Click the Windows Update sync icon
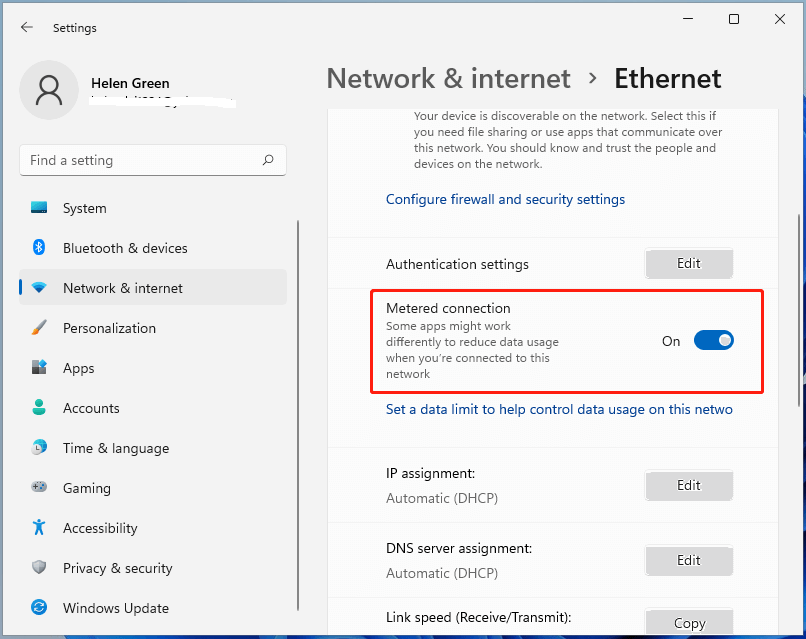This screenshot has height=639, width=806. pyautogui.click(x=39, y=607)
